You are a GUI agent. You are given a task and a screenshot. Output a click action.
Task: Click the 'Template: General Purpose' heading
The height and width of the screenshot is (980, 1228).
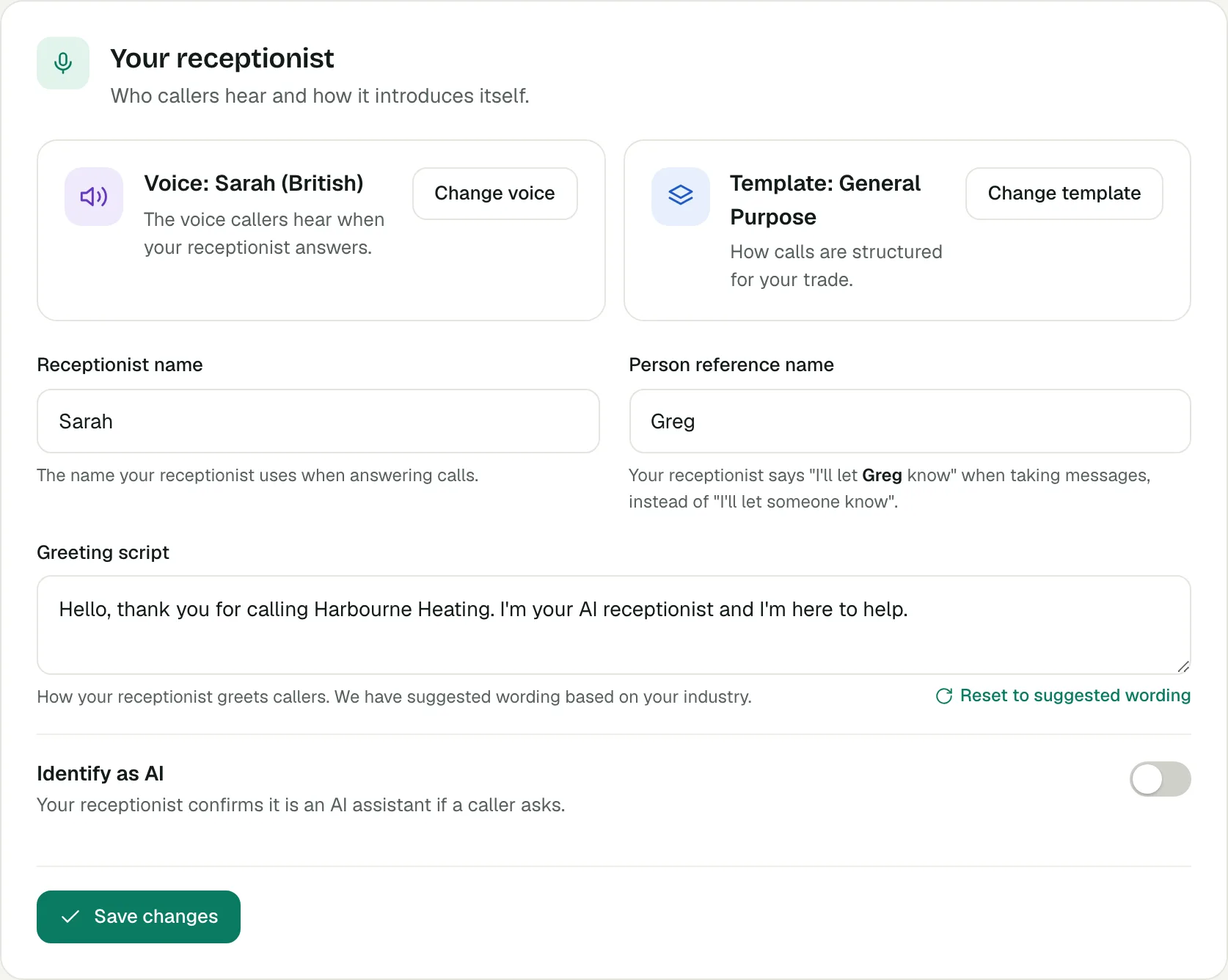[x=825, y=200]
